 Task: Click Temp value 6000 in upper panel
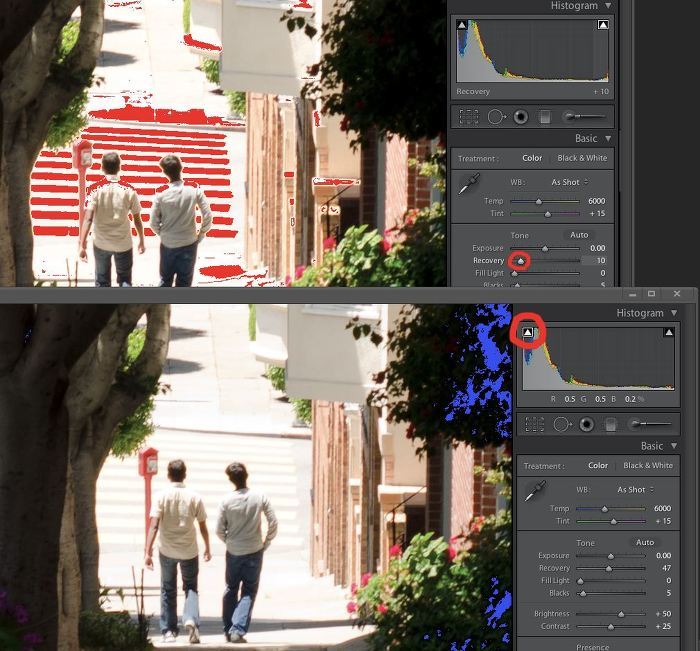coord(596,201)
